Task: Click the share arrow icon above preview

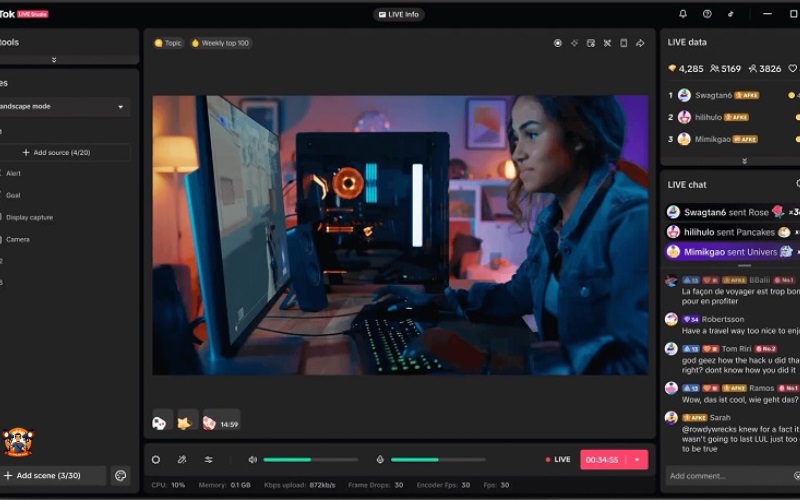Action: (x=640, y=43)
